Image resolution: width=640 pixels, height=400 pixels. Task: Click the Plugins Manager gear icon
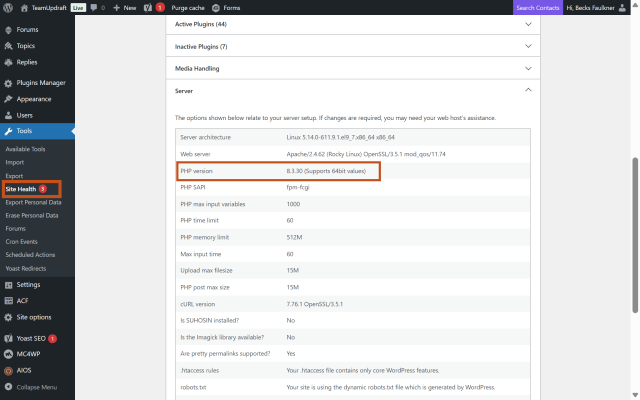tap(8, 83)
